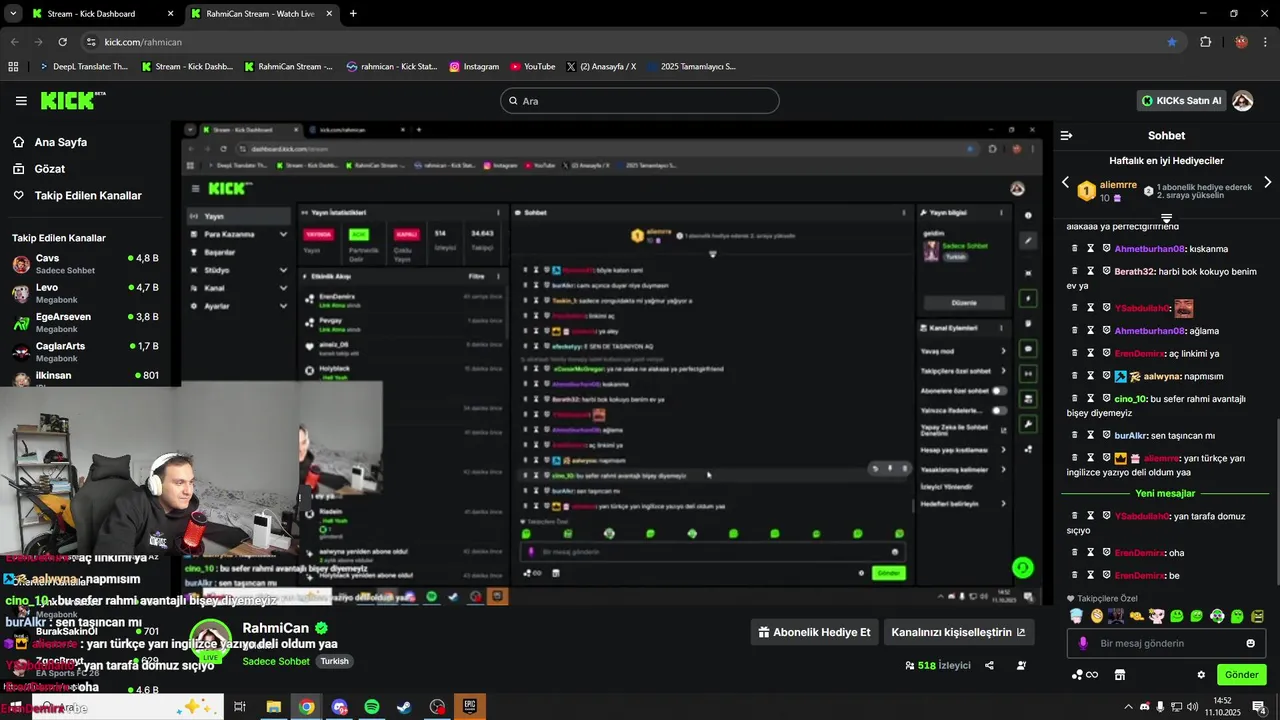This screenshot has width=1280, height=720.
Task: Select the 'RahmiCan Stream - Watch Live' tab
Action: [260, 14]
